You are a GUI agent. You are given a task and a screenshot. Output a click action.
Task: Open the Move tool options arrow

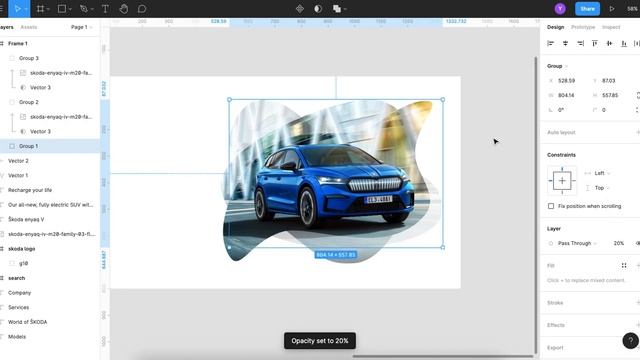pos(26,9)
